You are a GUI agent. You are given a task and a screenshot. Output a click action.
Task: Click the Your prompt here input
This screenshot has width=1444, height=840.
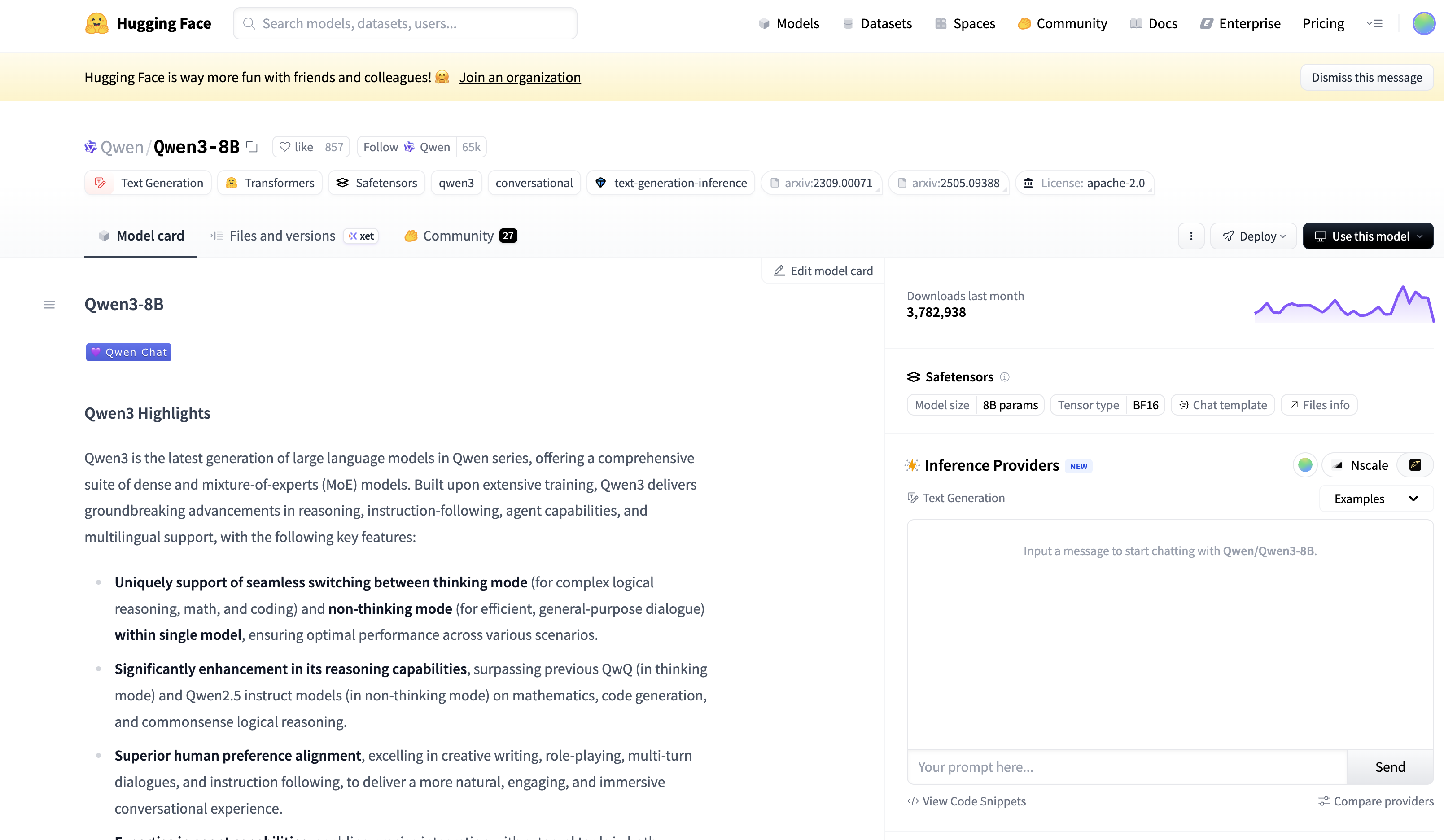pyautogui.click(x=1127, y=767)
